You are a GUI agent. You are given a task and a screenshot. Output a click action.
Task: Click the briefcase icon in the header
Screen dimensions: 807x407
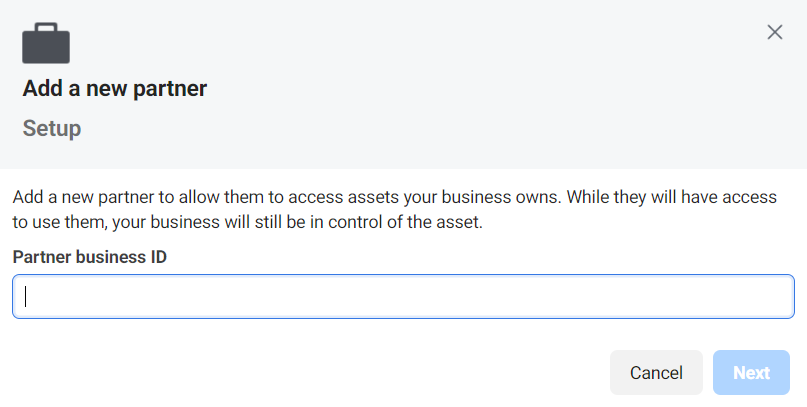[46, 43]
